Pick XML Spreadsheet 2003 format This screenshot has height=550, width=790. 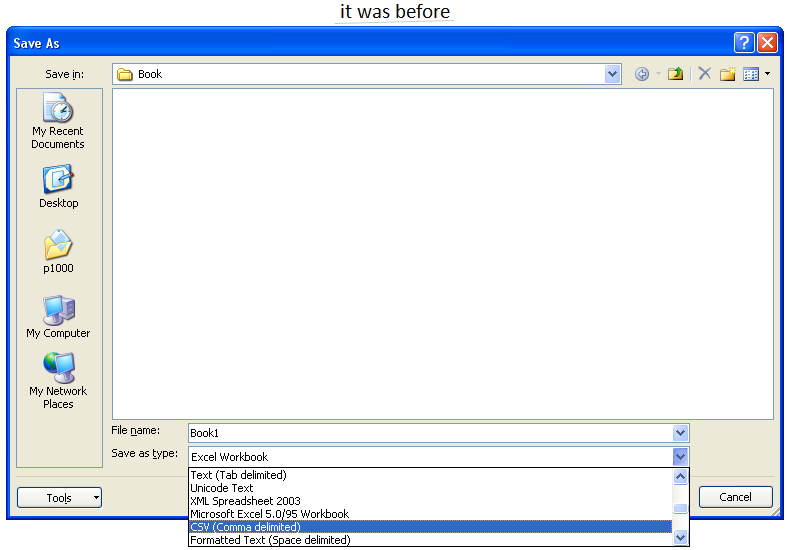[x=430, y=501]
